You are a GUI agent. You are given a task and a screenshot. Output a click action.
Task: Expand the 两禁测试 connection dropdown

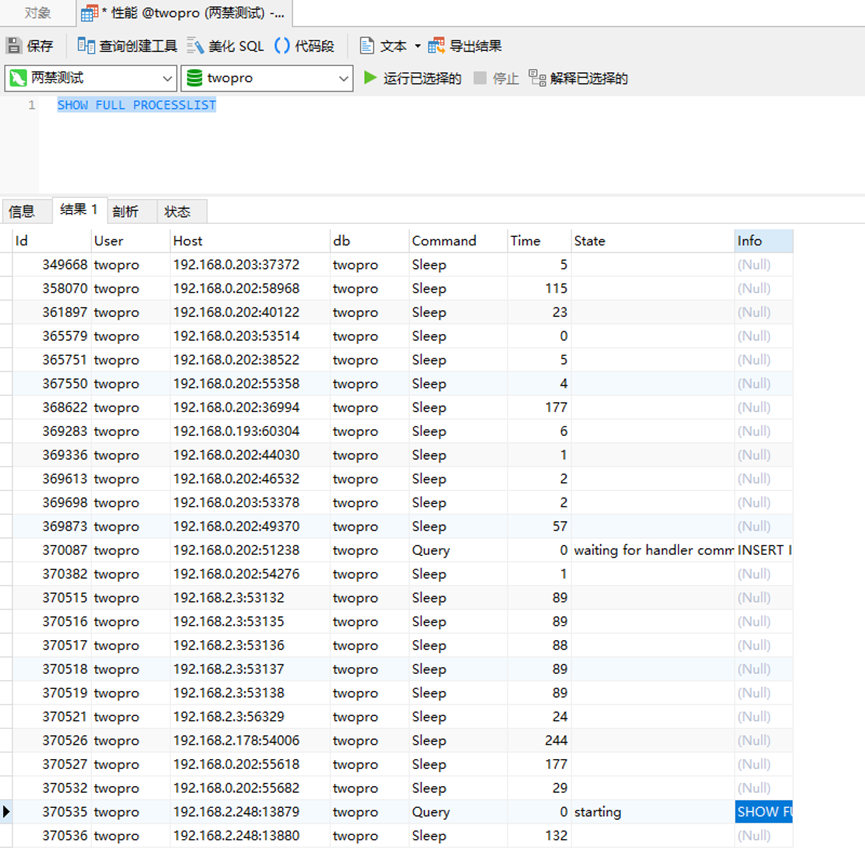point(167,78)
